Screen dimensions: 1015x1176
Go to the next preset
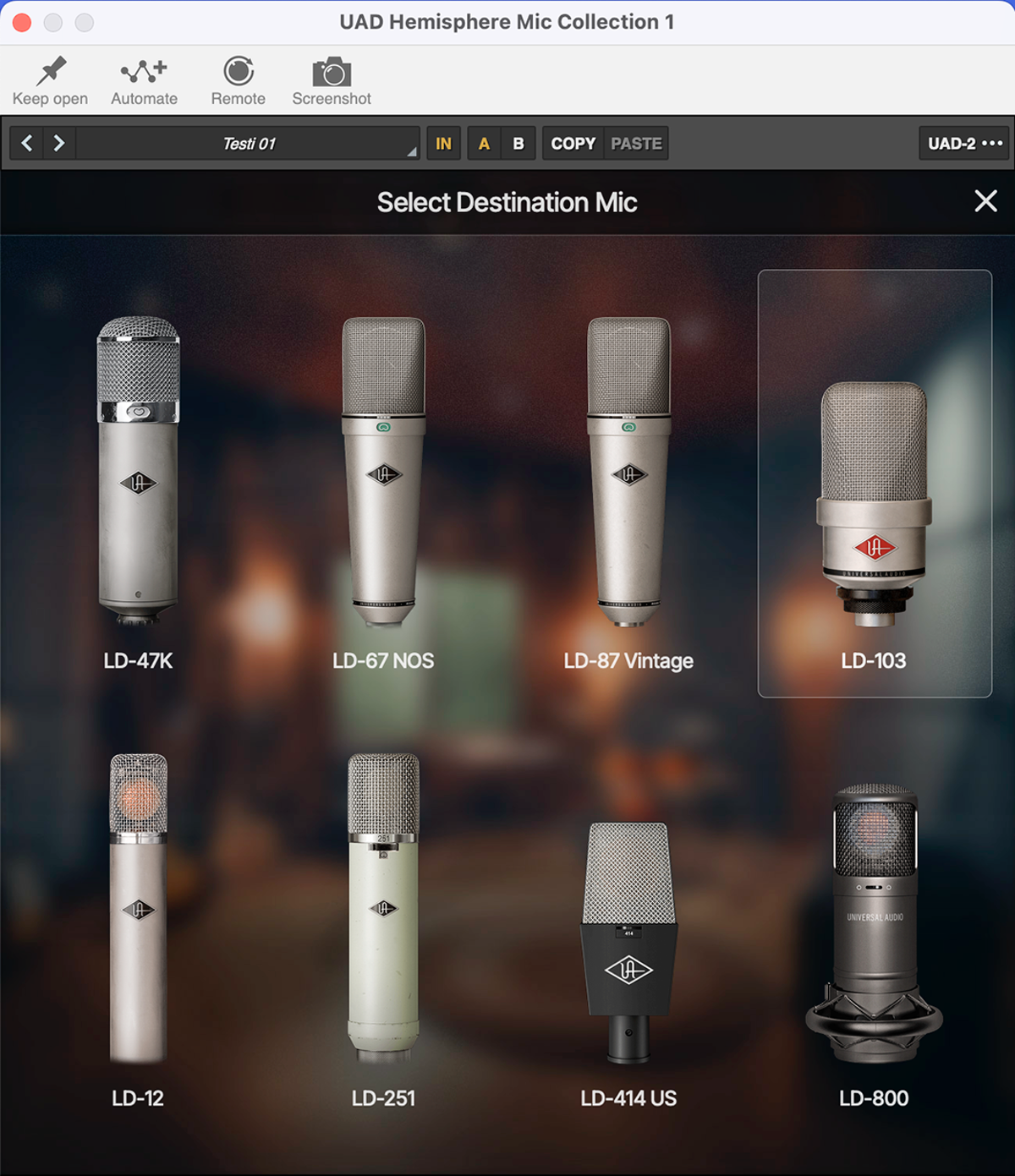click(59, 143)
